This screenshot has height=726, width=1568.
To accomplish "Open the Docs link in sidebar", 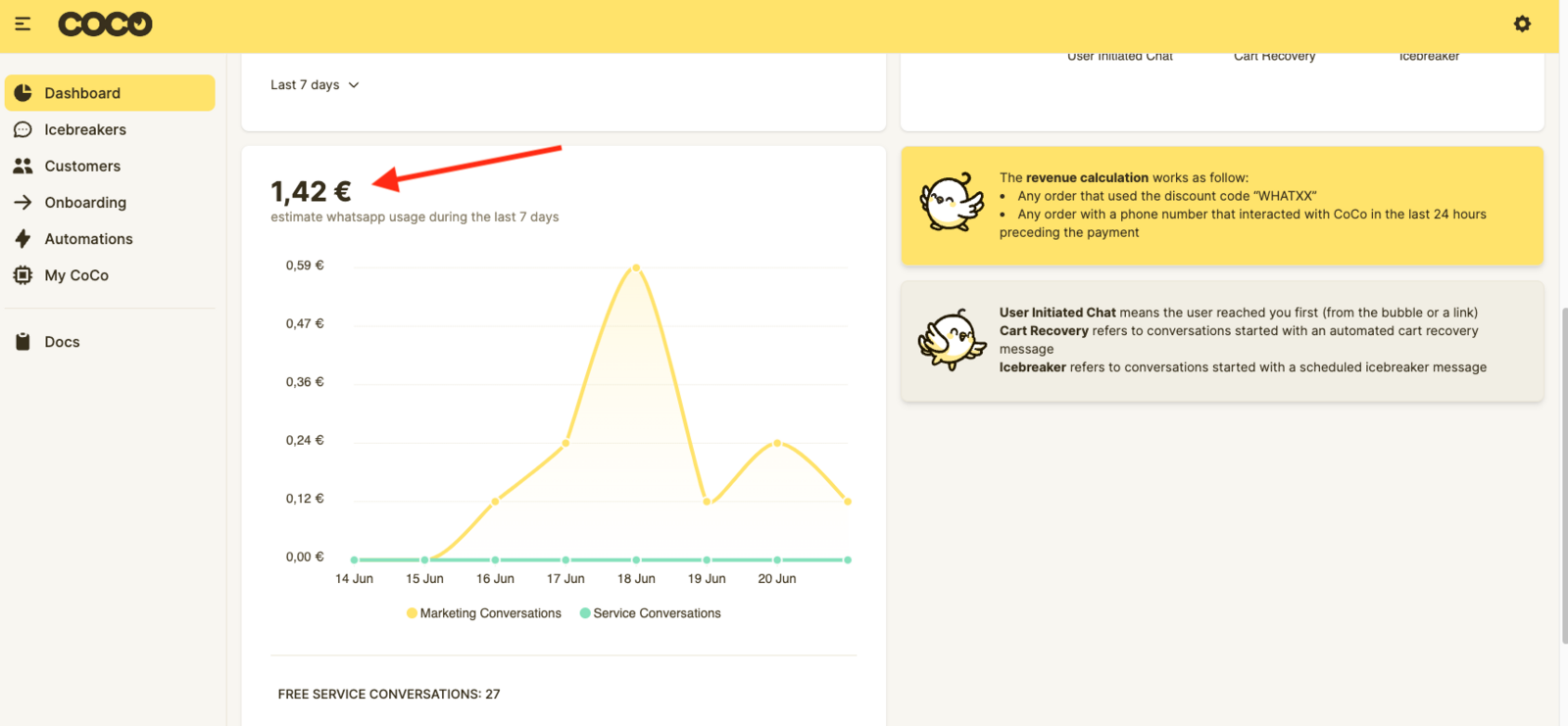I will tap(62, 342).
